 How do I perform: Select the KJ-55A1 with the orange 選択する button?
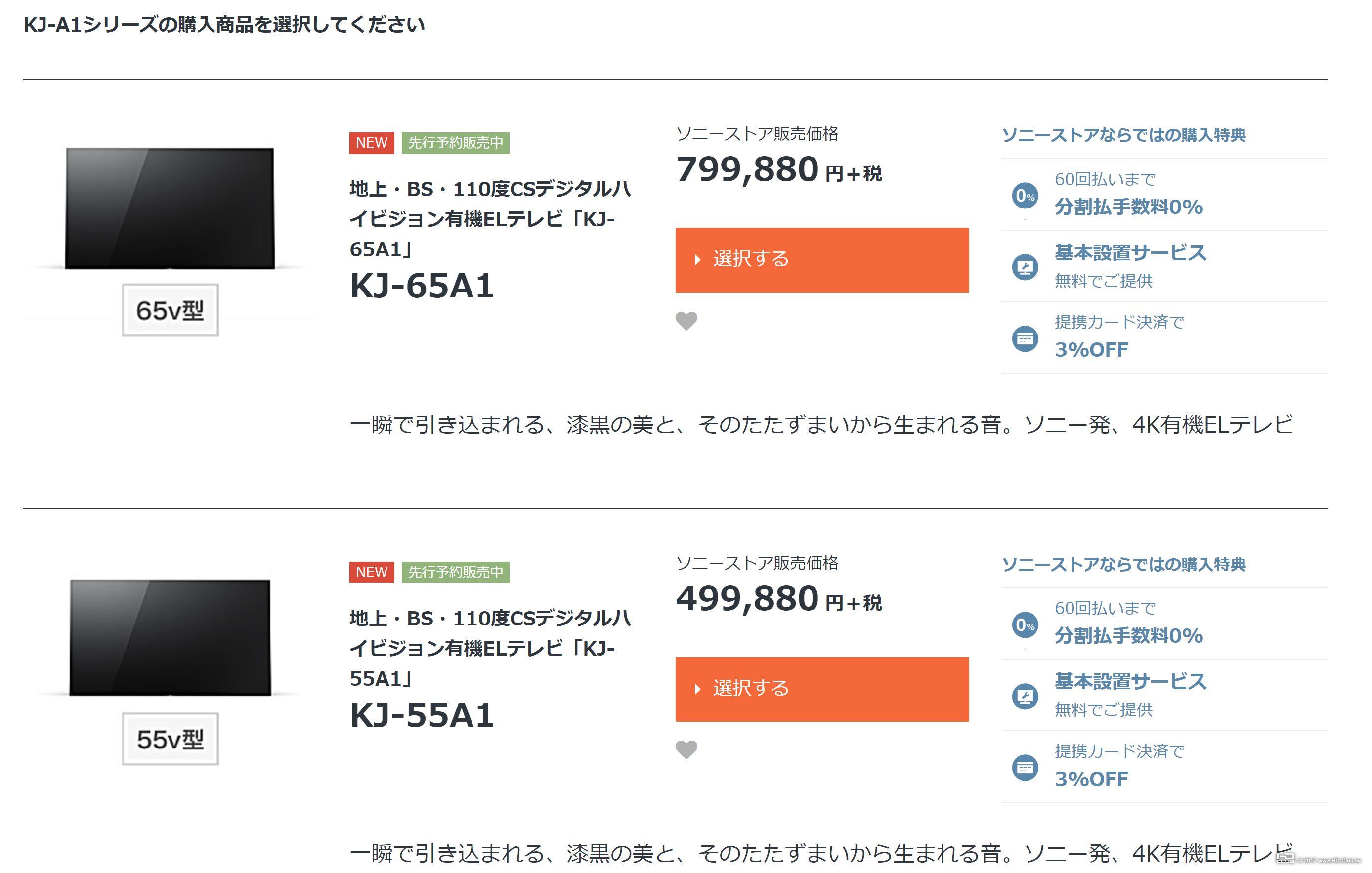coord(821,689)
